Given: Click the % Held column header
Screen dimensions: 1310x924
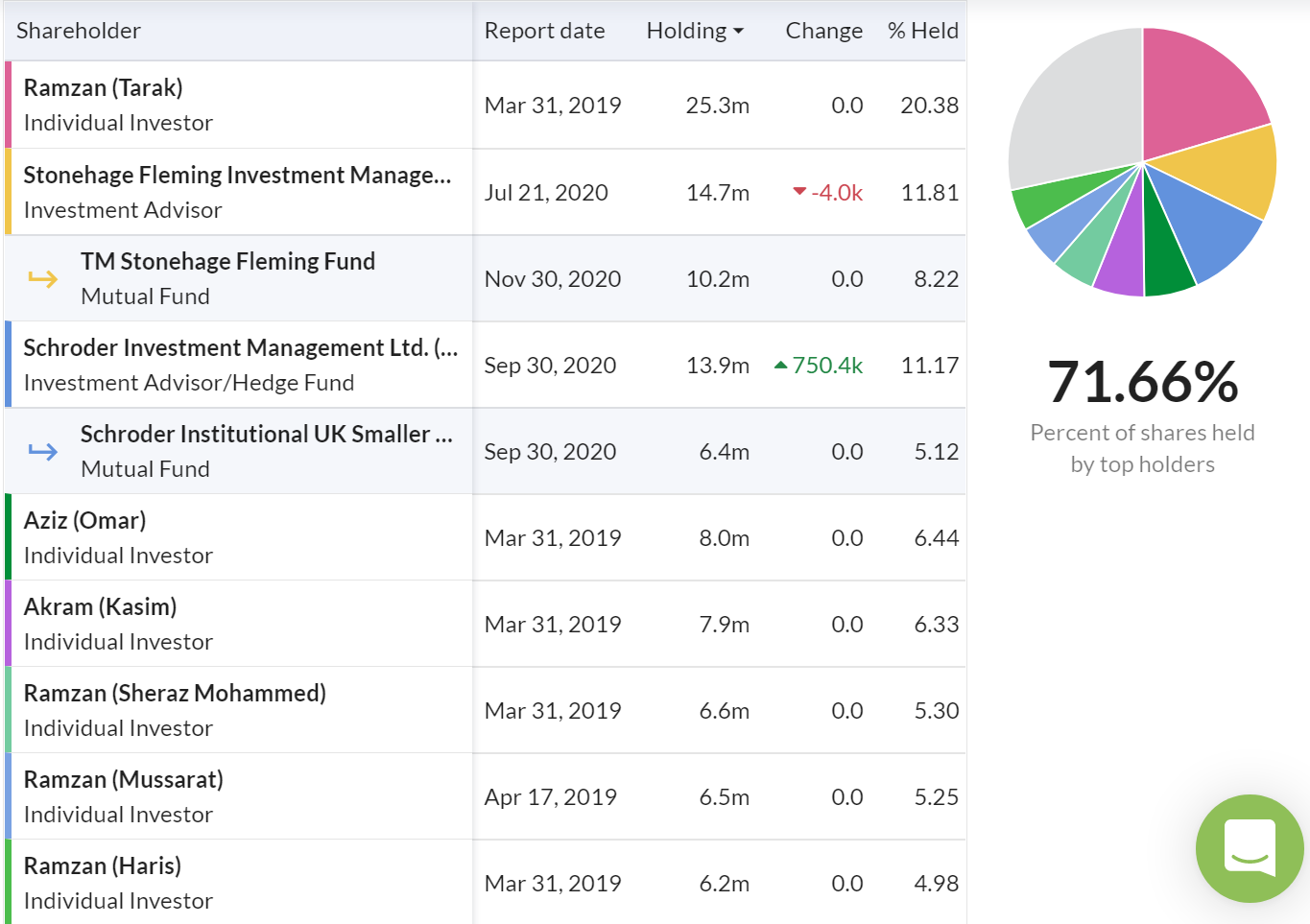Looking at the screenshot, I should [x=922, y=31].
